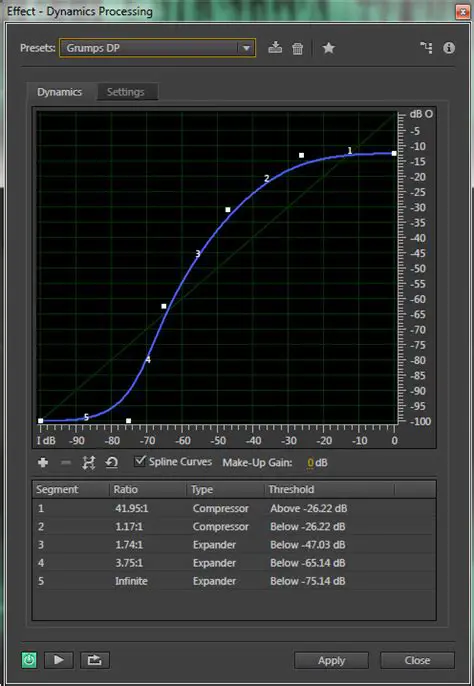Open channel map editor icon

click(426, 48)
